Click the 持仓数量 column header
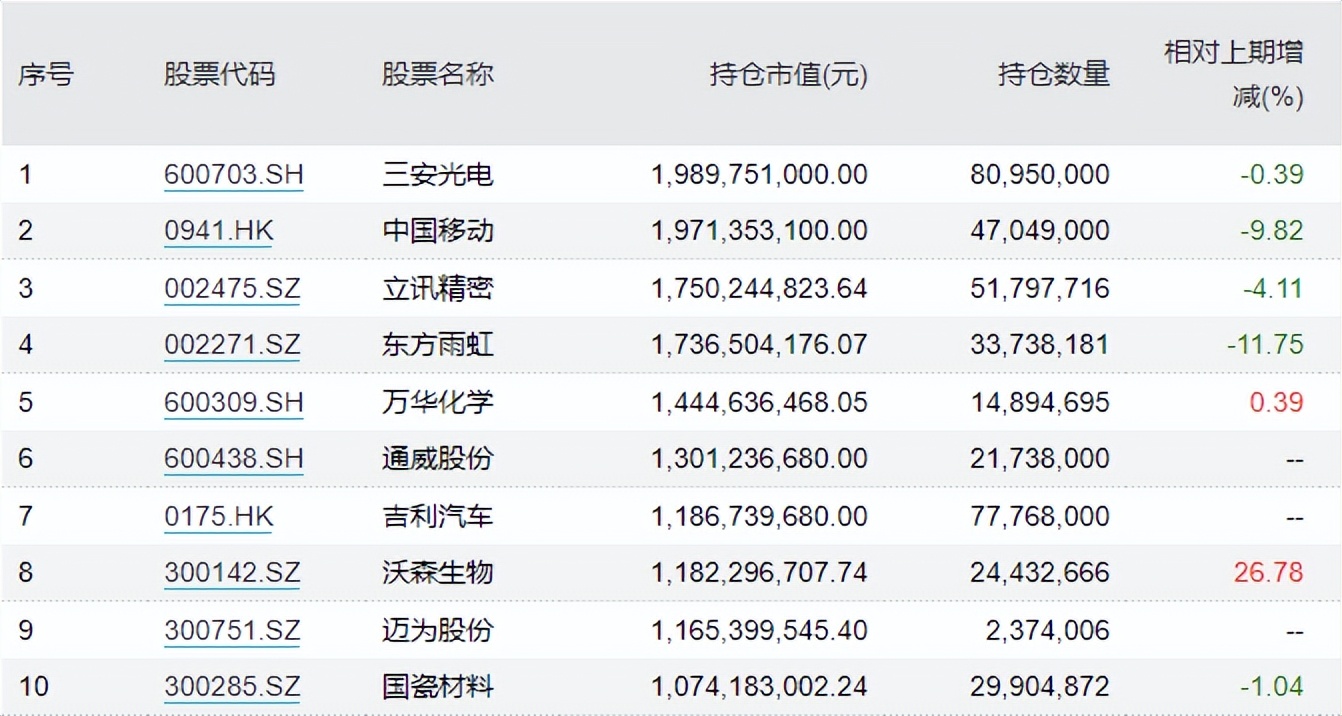Viewport: 1342px width, 716px height. pyautogui.click(x=1054, y=75)
